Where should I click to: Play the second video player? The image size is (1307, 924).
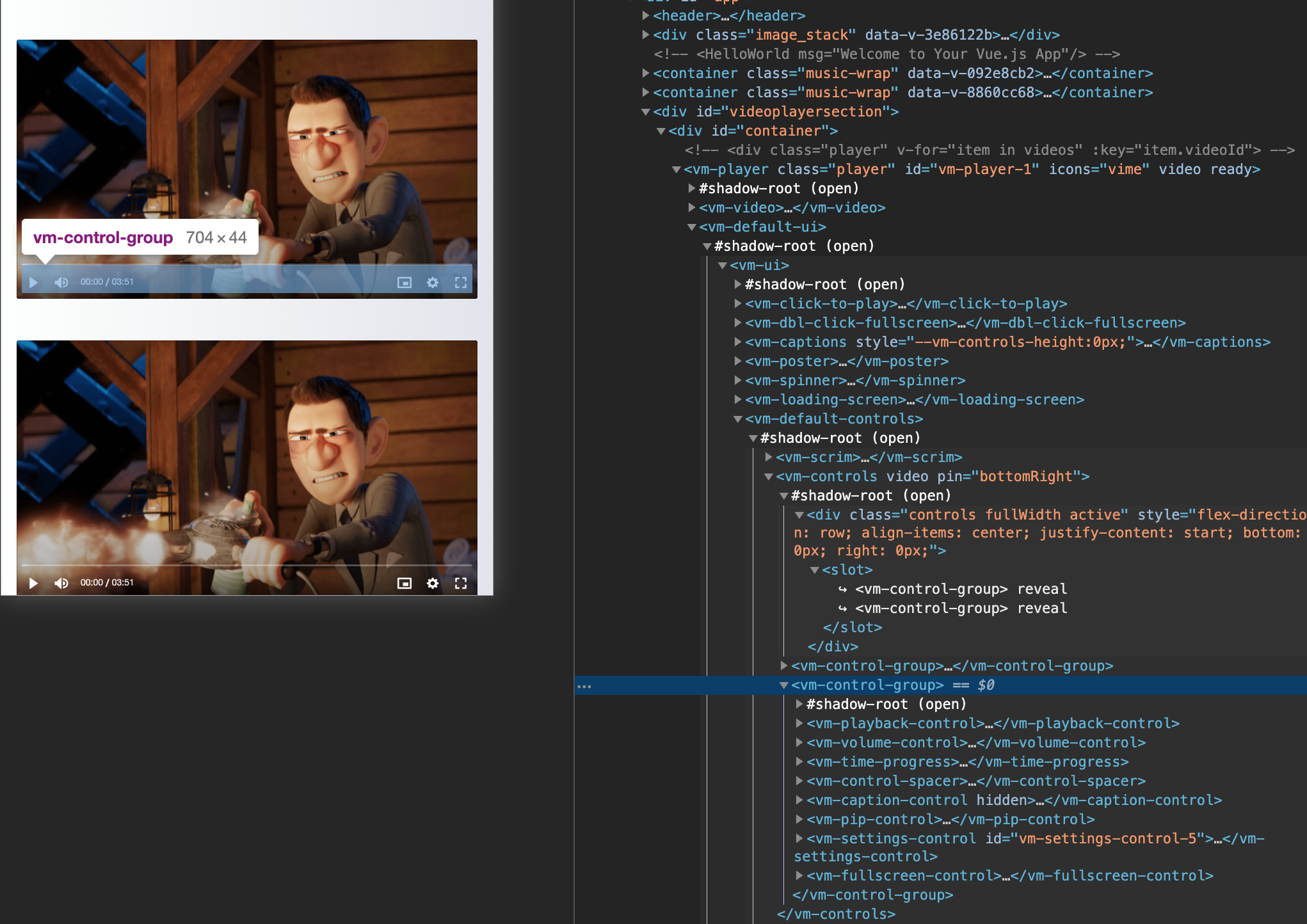34,583
